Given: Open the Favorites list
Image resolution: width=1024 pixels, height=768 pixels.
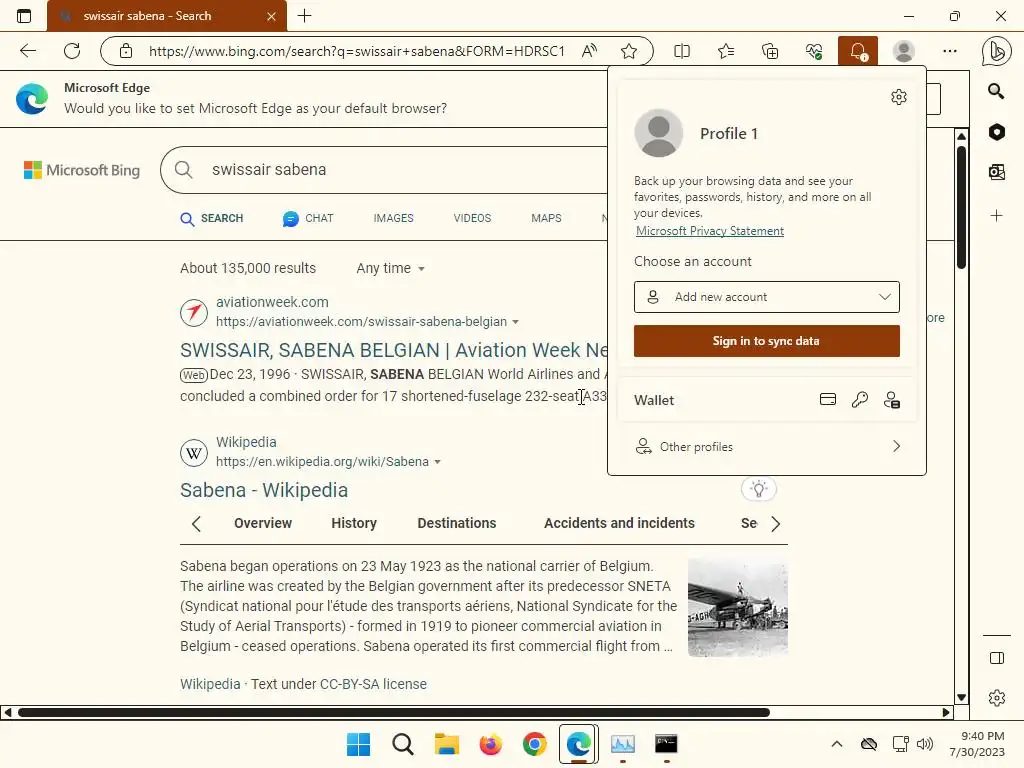Looking at the screenshot, I should coord(726,51).
